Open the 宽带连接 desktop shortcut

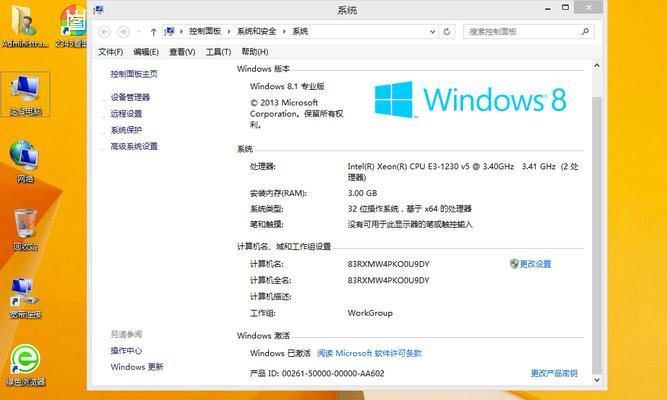(x=25, y=297)
